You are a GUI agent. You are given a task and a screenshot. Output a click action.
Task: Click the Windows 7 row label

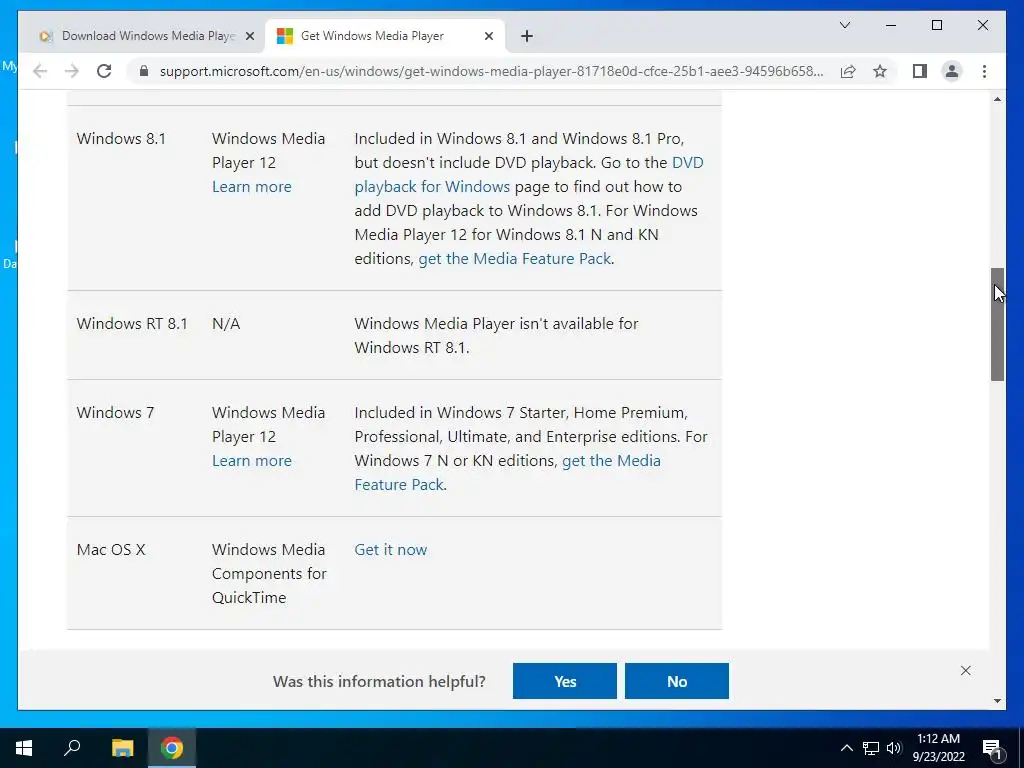pyautogui.click(x=115, y=413)
